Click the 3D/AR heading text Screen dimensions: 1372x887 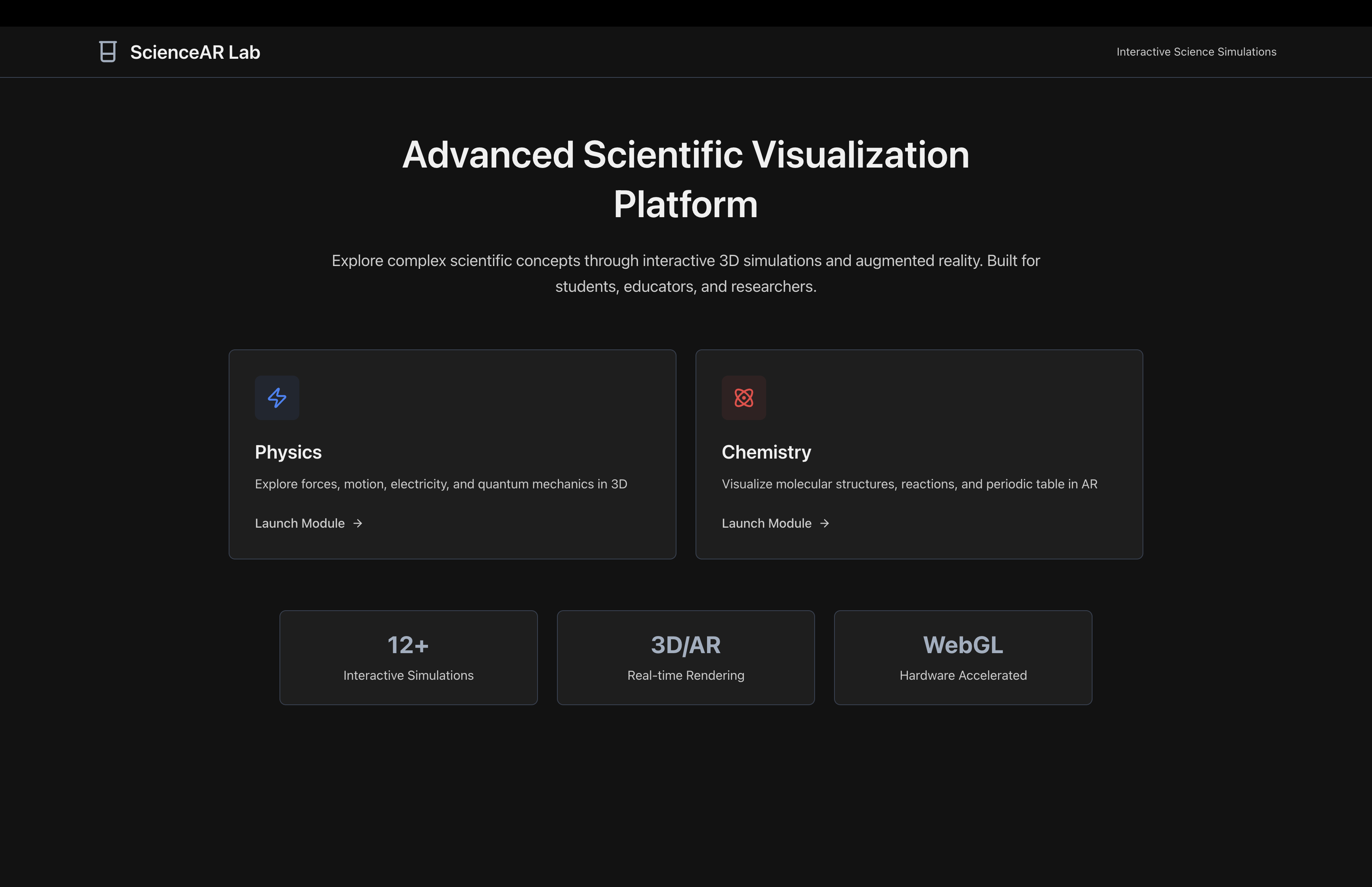(x=685, y=644)
